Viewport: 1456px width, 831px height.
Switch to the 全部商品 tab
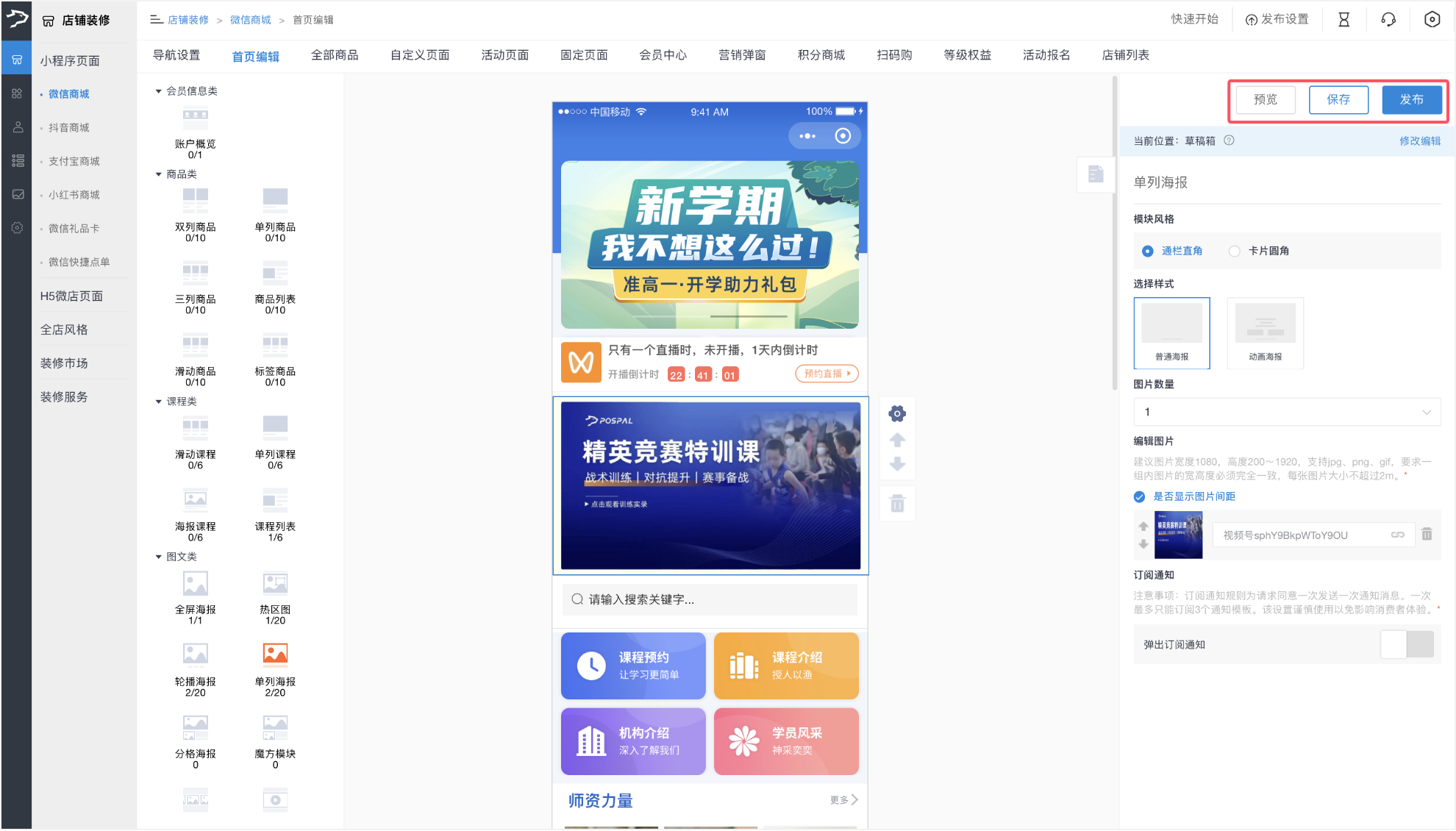(336, 54)
